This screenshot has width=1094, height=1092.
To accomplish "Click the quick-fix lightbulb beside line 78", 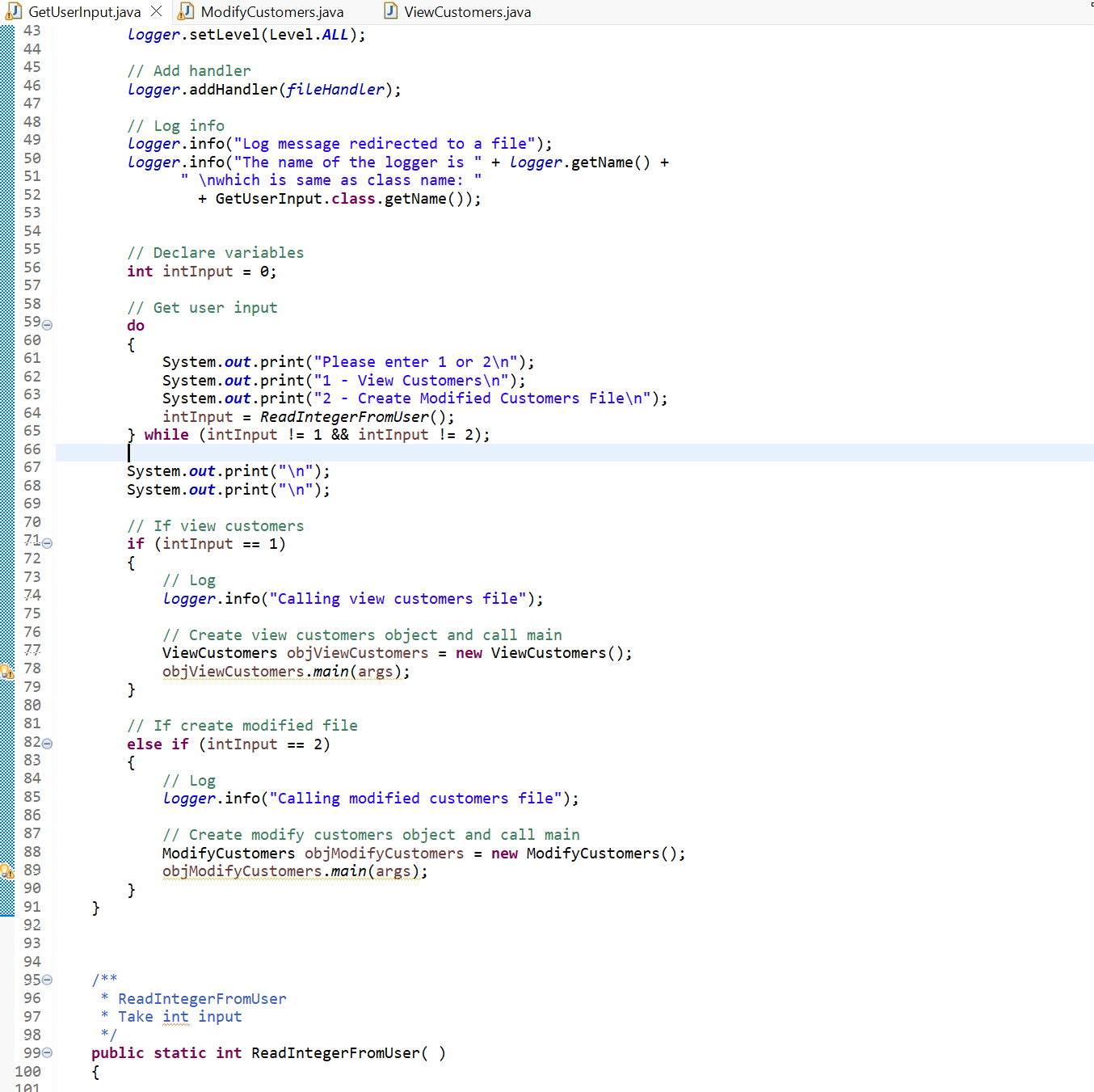I will coord(6,671).
